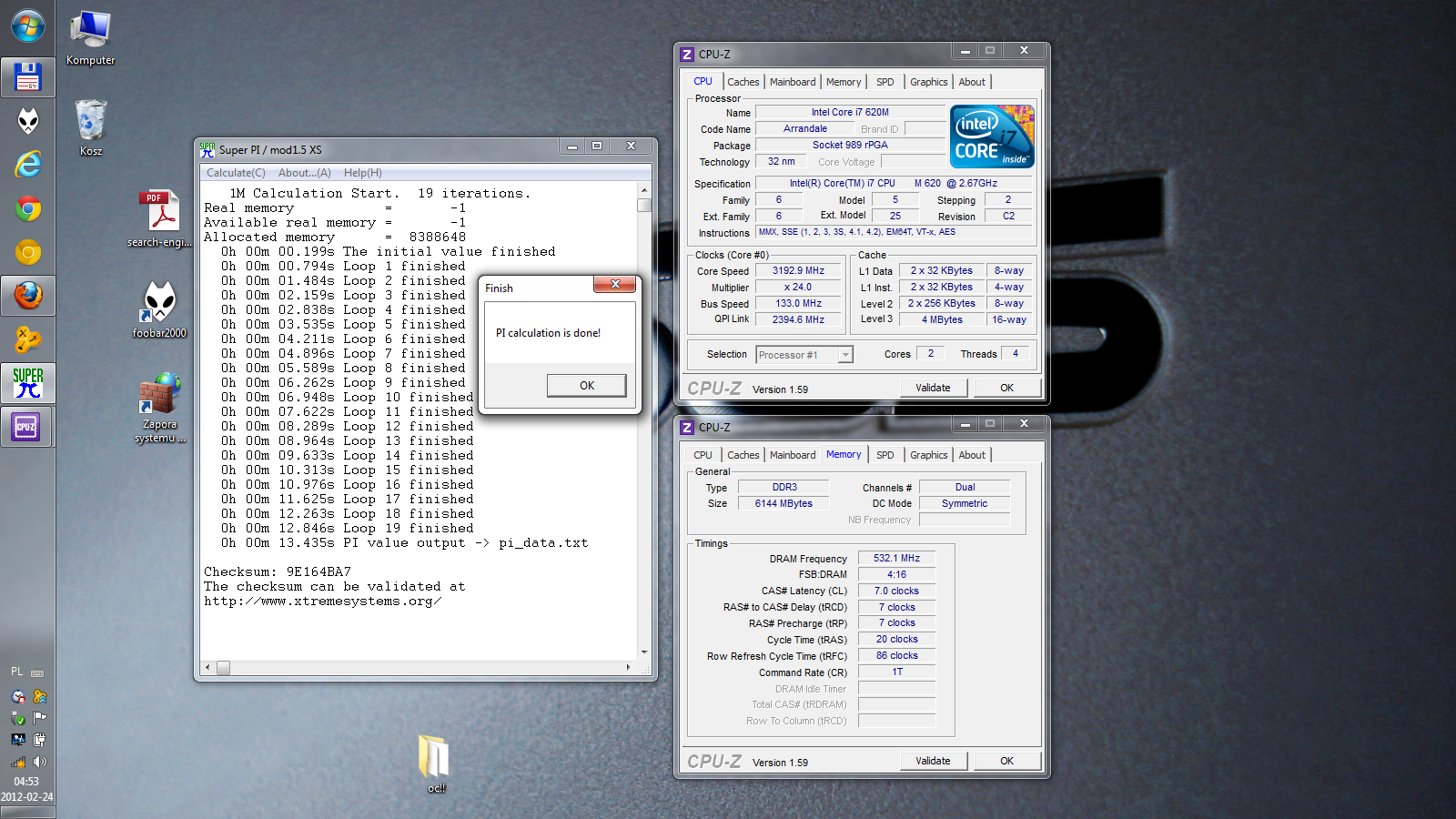Click OK in bottom CPU-Z window
1456x819 pixels.
(1007, 761)
